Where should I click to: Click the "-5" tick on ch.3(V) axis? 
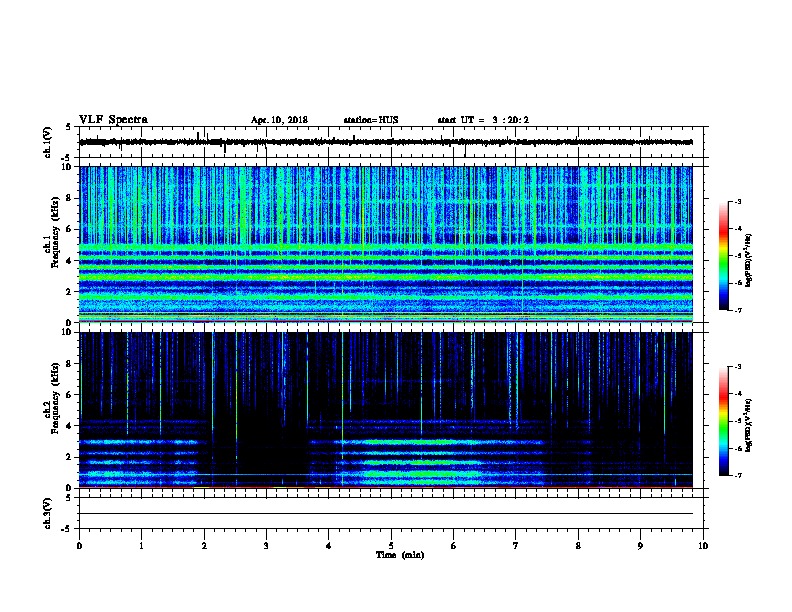67,529
